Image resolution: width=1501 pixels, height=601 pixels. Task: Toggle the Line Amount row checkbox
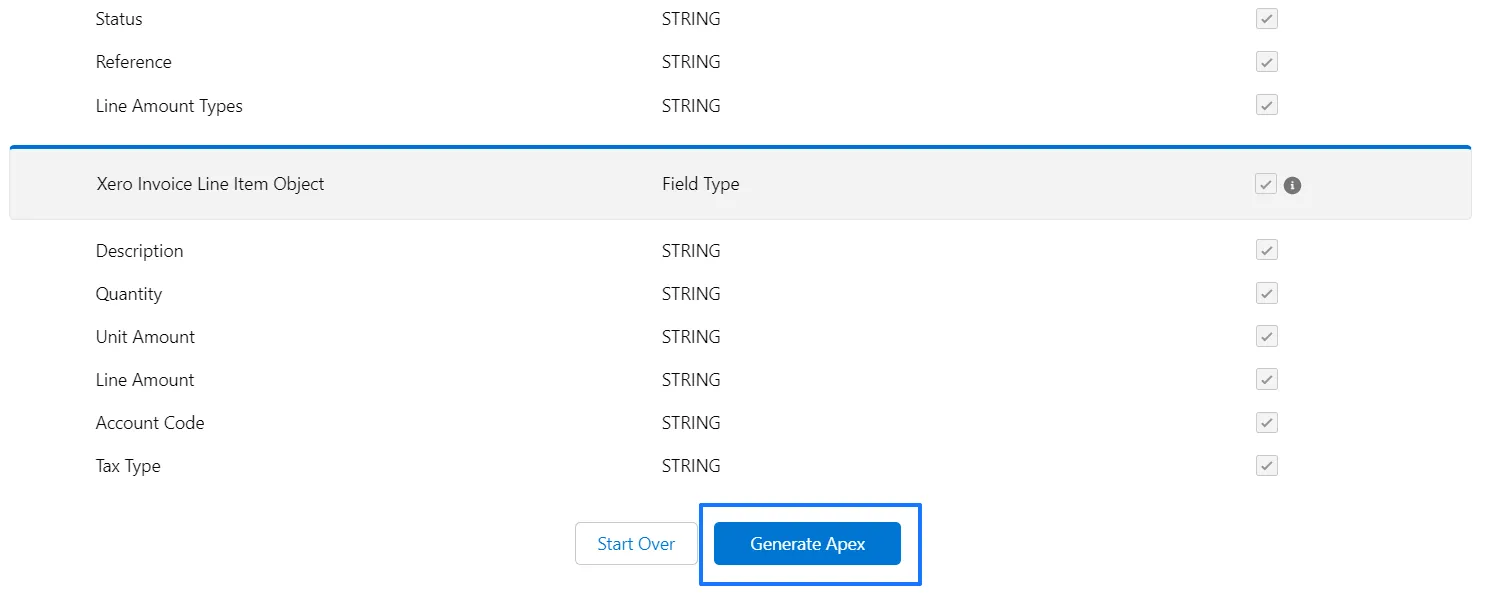(1267, 379)
